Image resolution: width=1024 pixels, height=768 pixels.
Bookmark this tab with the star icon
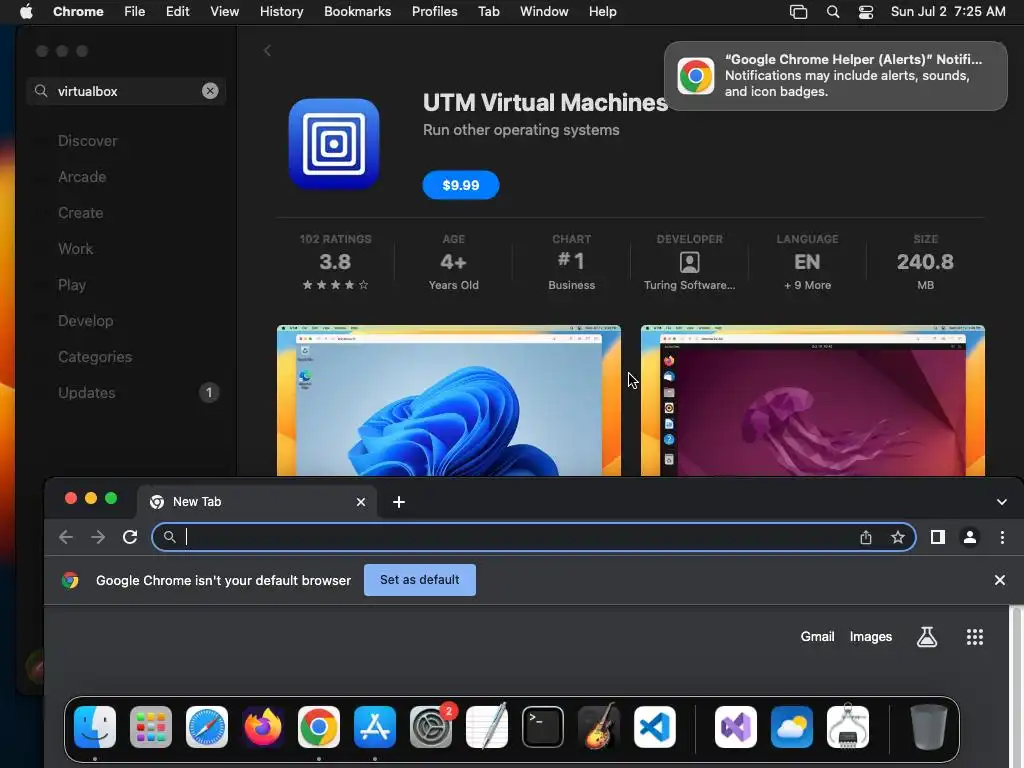898,537
